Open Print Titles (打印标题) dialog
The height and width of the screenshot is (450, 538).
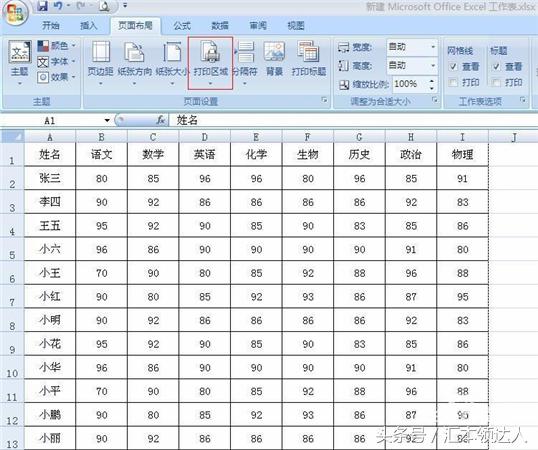pos(309,59)
